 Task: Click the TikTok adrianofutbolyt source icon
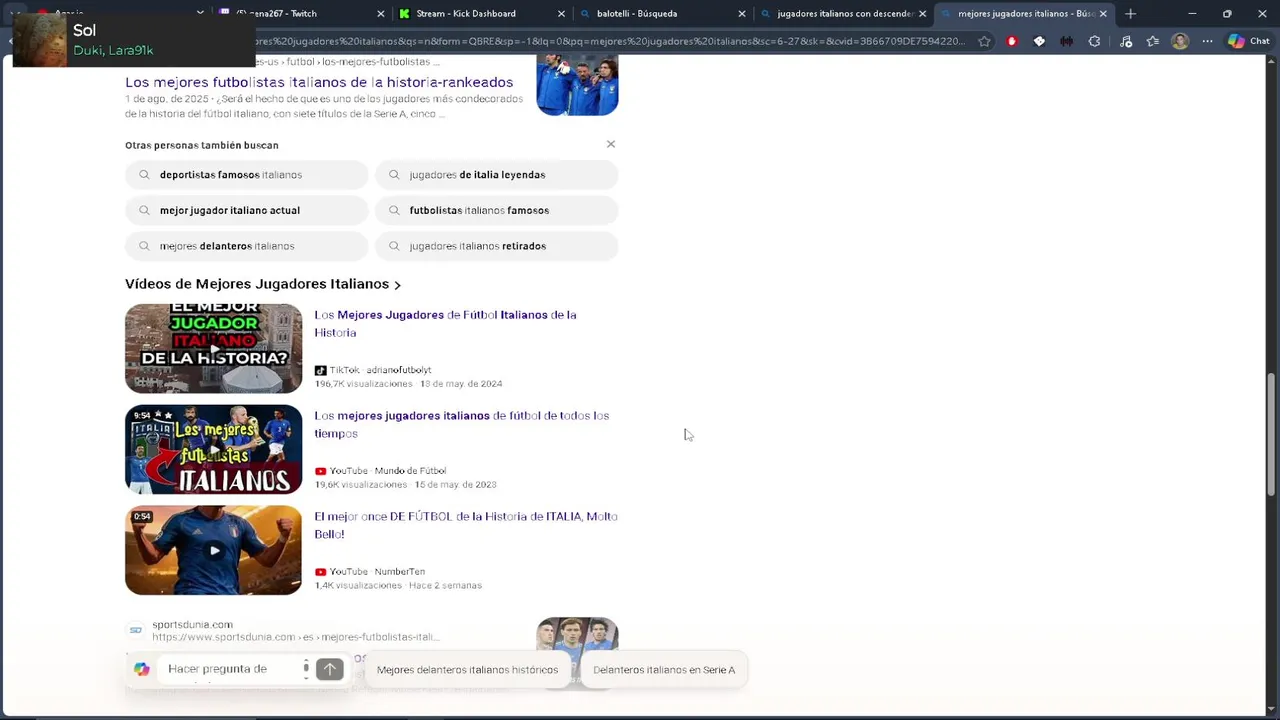[x=320, y=370]
